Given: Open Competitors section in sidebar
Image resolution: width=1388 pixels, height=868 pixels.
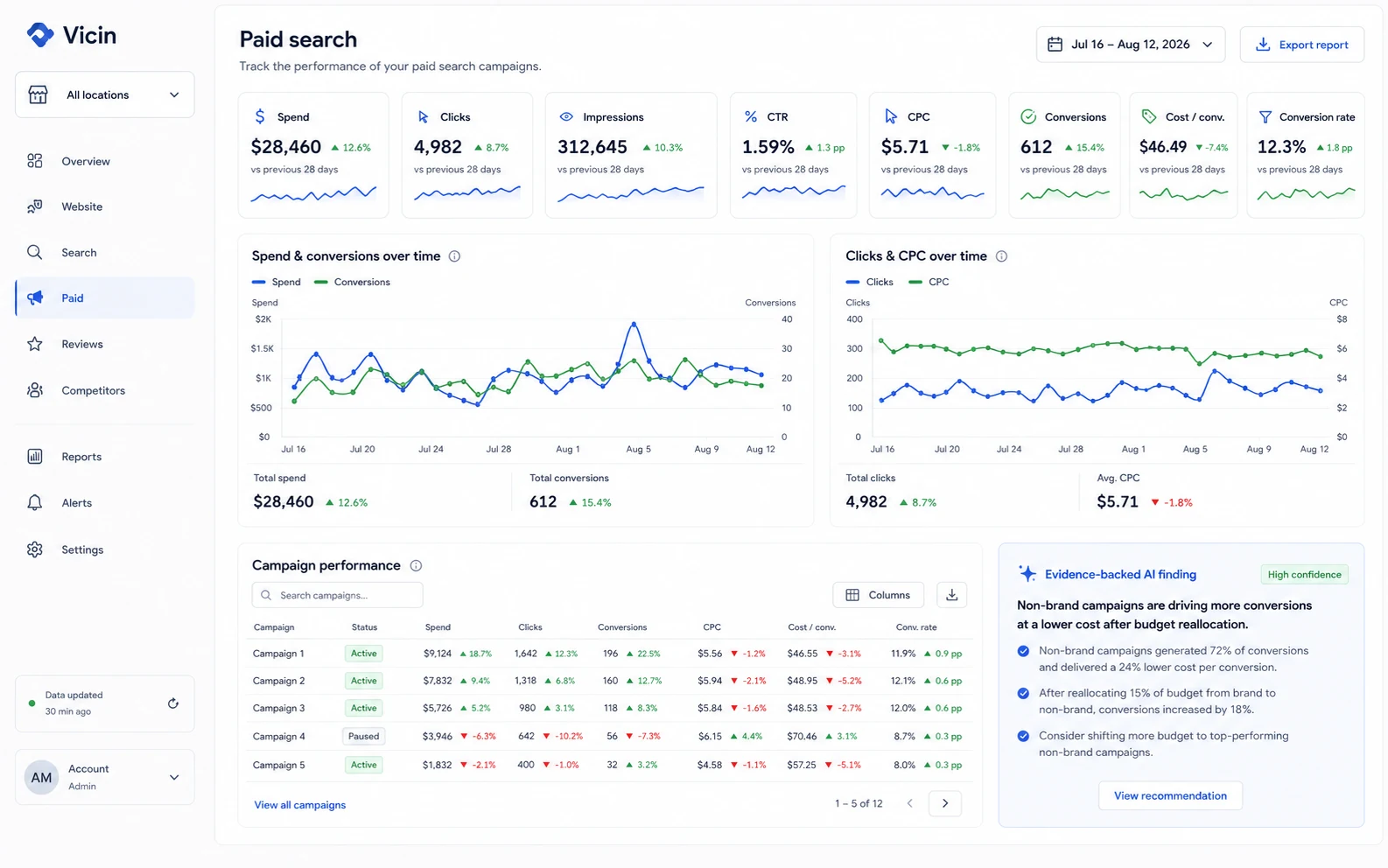Looking at the screenshot, I should click(x=105, y=390).
